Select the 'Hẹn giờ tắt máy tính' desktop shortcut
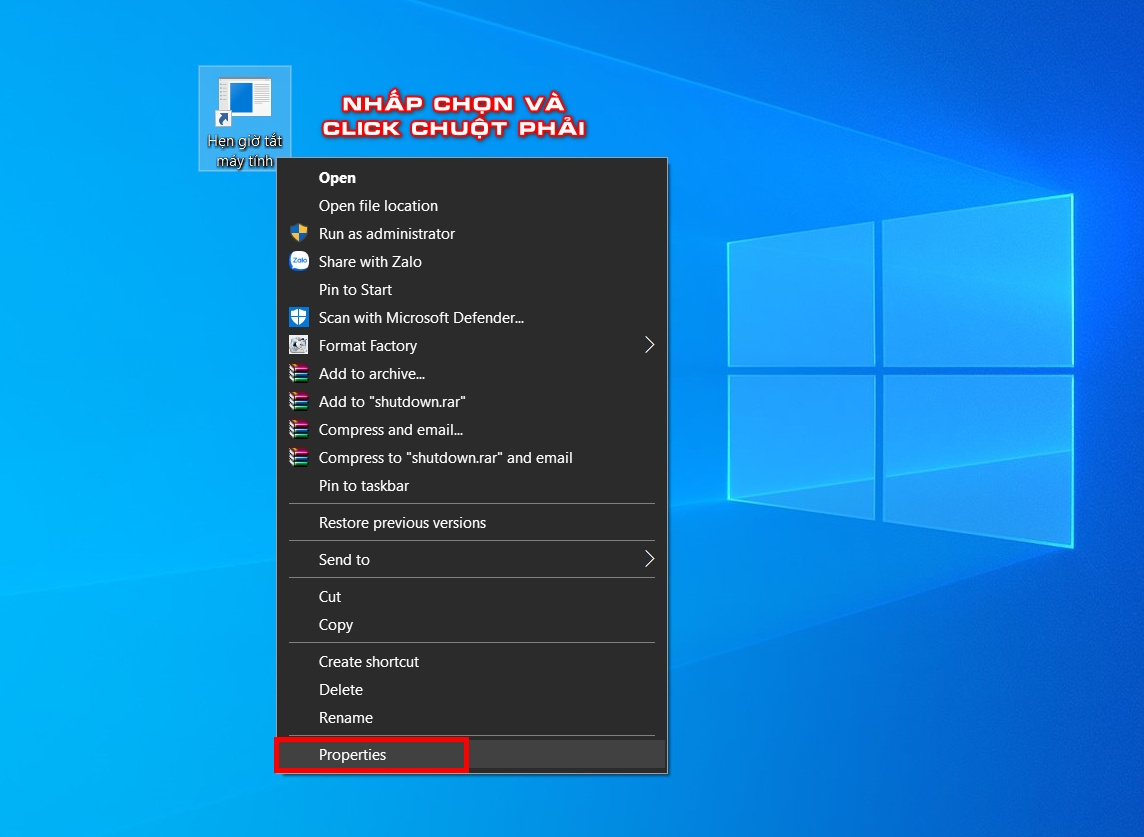1144x837 pixels. tap(245, 119)
